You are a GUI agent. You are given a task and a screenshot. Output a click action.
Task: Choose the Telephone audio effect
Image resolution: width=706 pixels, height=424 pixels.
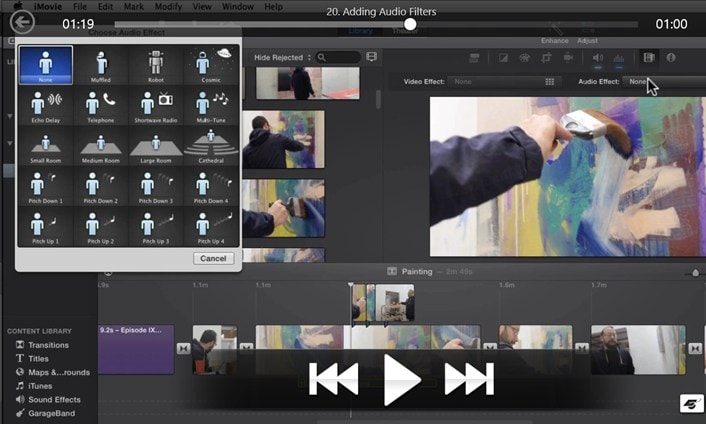click(x=101, y=106)
